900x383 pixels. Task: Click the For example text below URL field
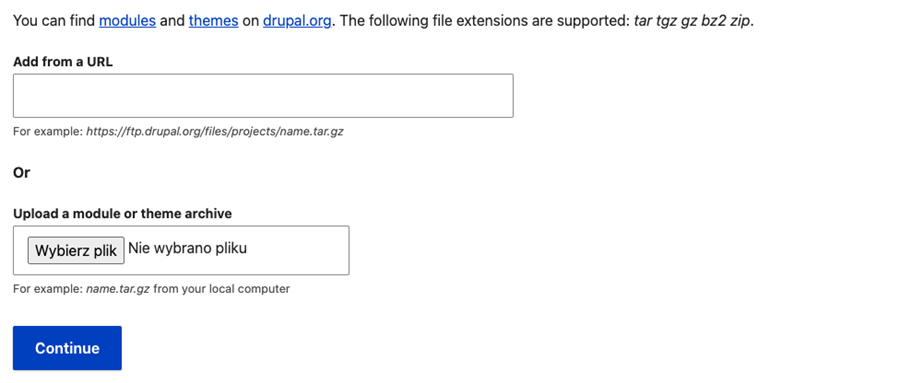click(x=48, y=131)
